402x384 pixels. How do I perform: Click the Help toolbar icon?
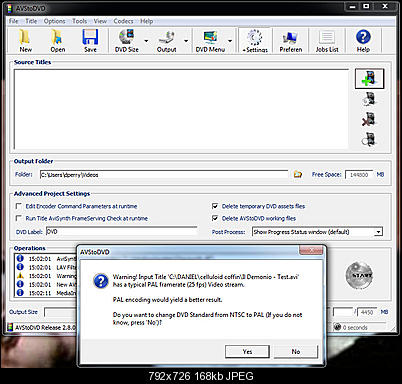[x=363, y=41]
